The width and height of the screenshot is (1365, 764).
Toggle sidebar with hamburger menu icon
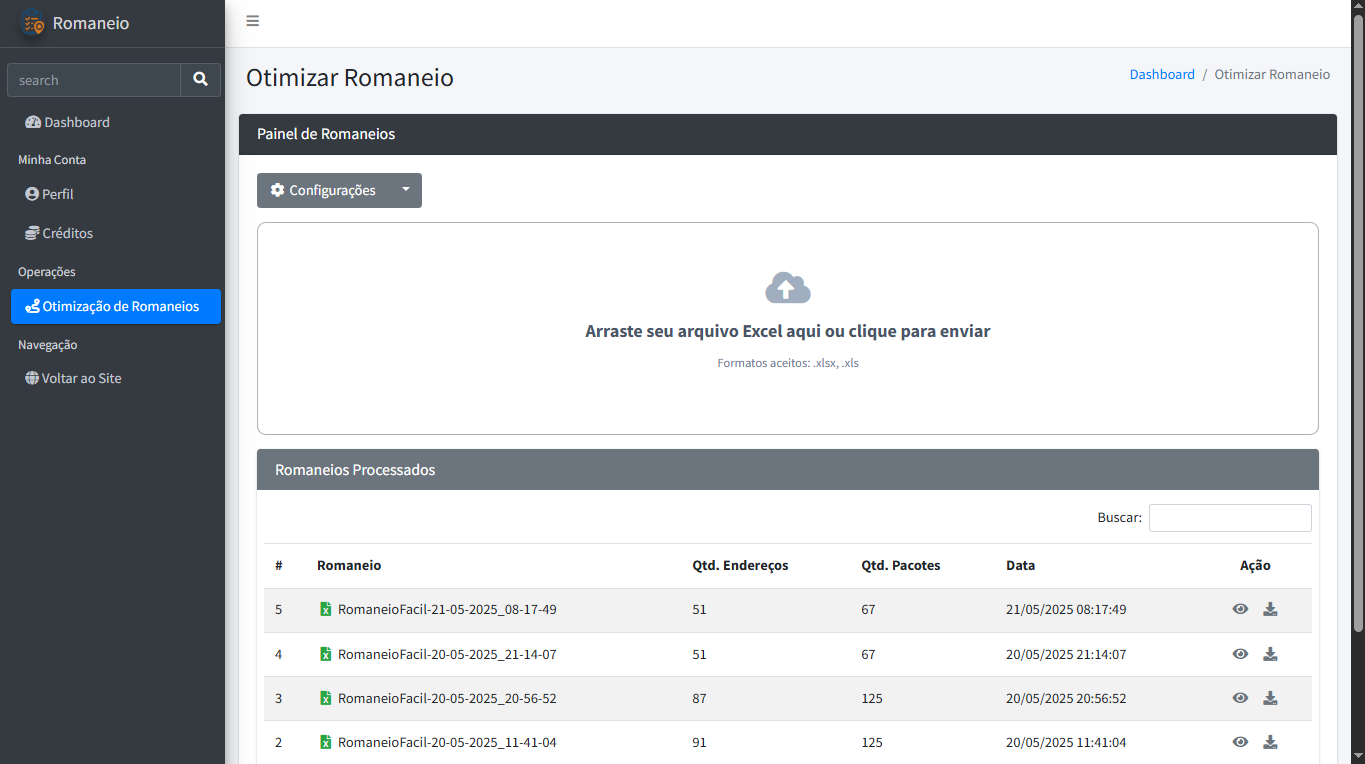click(x=252, y=21)
